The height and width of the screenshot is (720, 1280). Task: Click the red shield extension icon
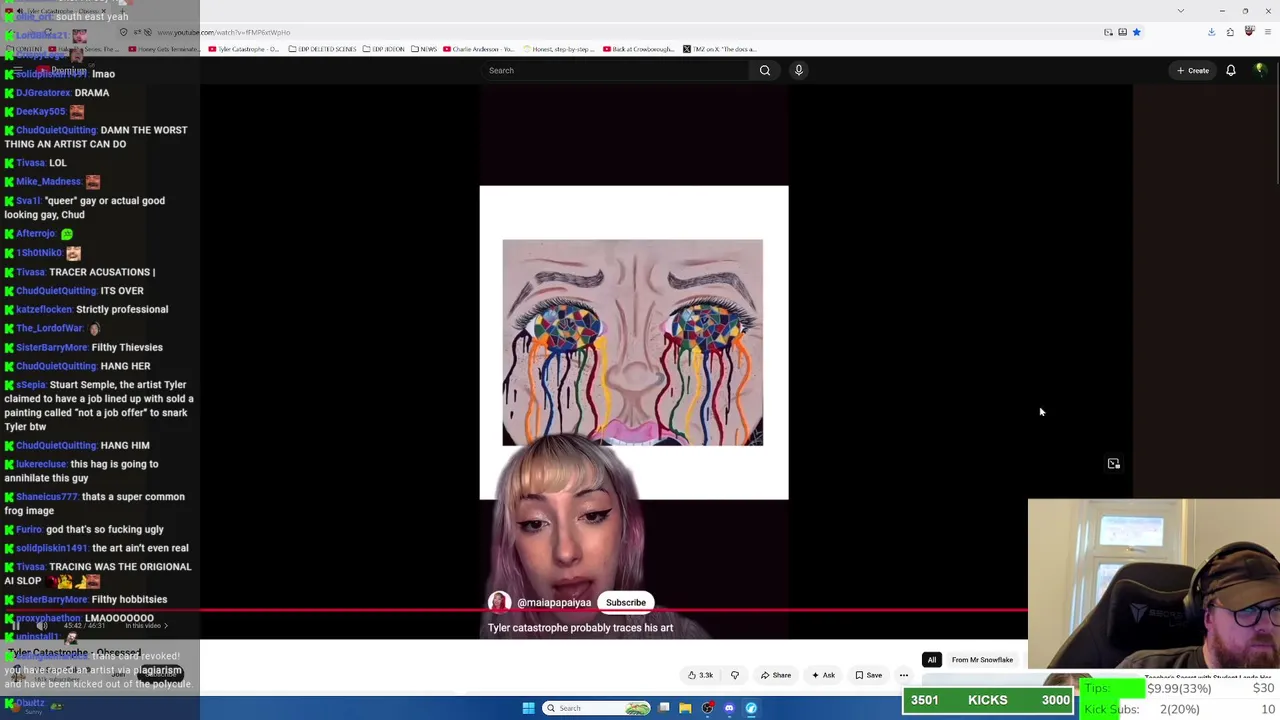(x=1249, y=32)
